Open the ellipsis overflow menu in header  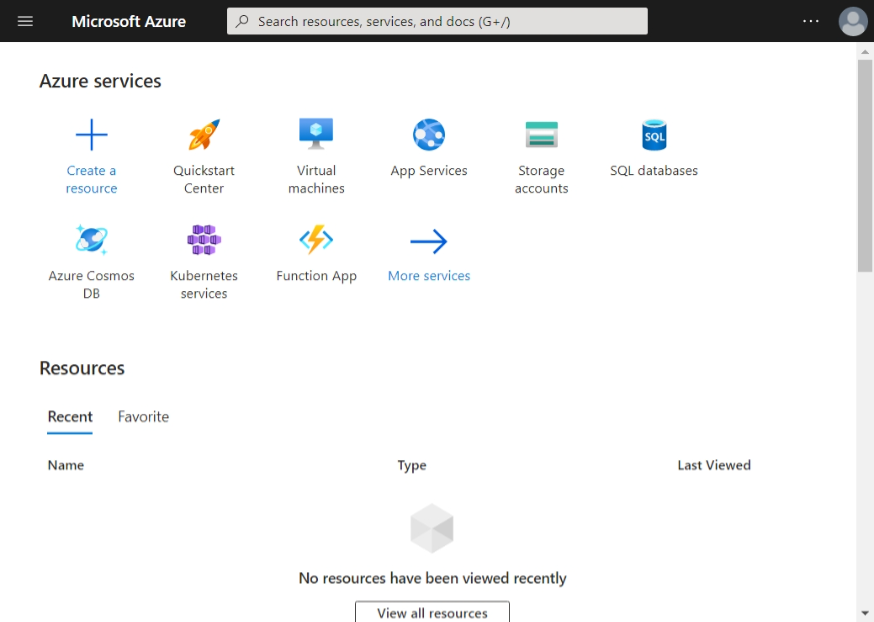[810, 21]
